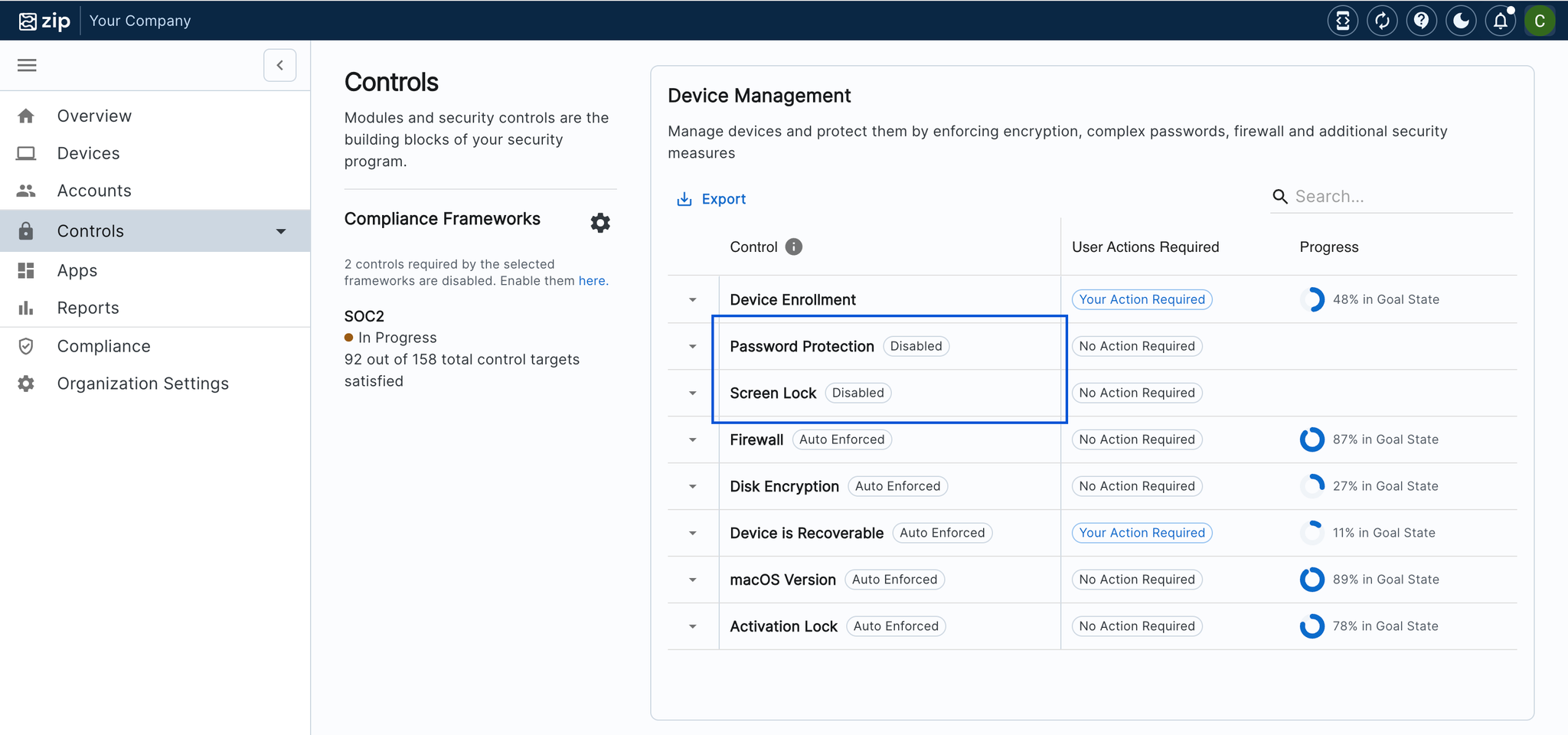This screenshot has width=1568, height=735.
Task: Toggle dark mode with the moon icon
Action: pos(1461,21)
